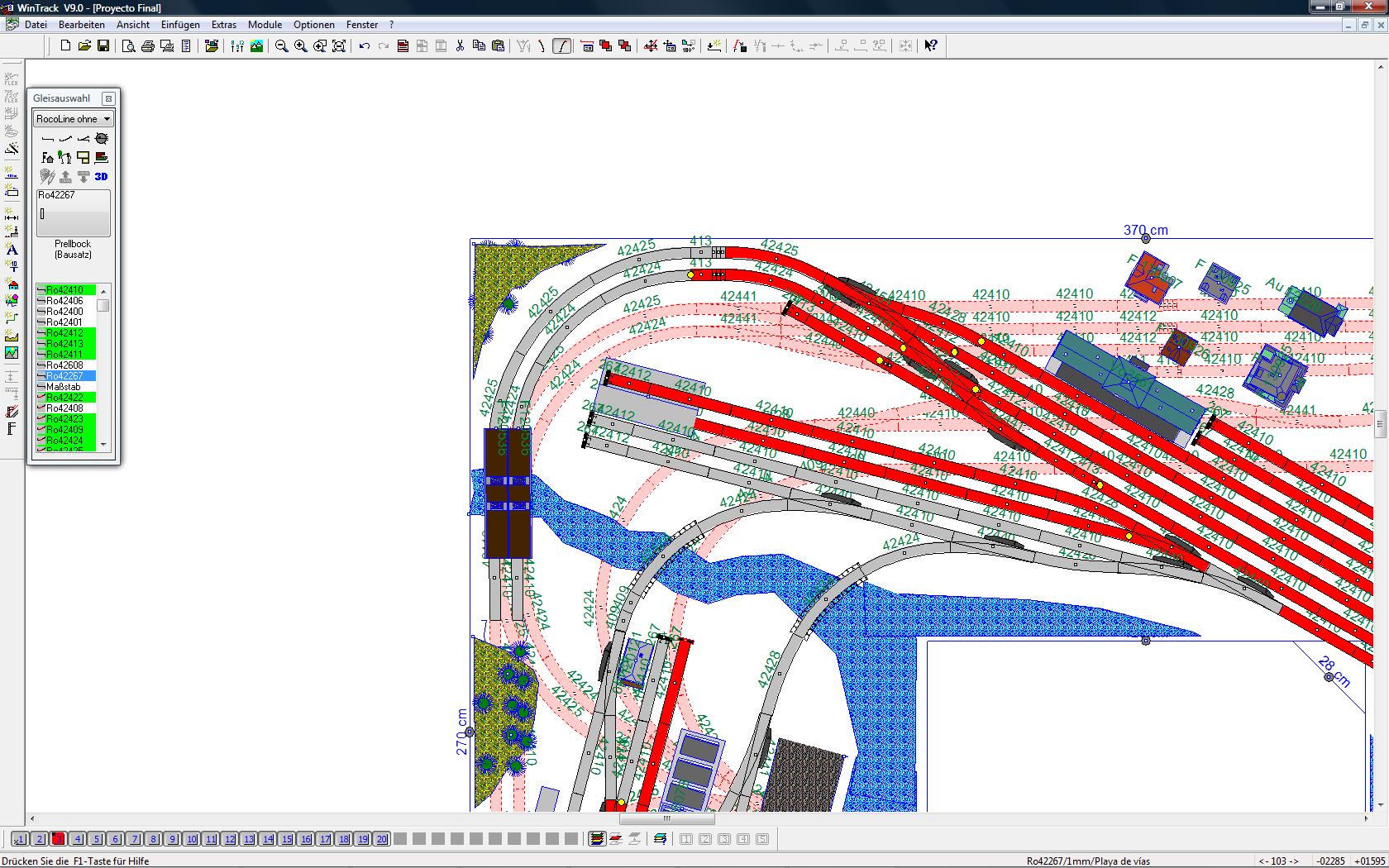Viewport: 1389px width, 868px height.
Task: Toggle layer 3 button in bottom bar
Action: point(58,839)
